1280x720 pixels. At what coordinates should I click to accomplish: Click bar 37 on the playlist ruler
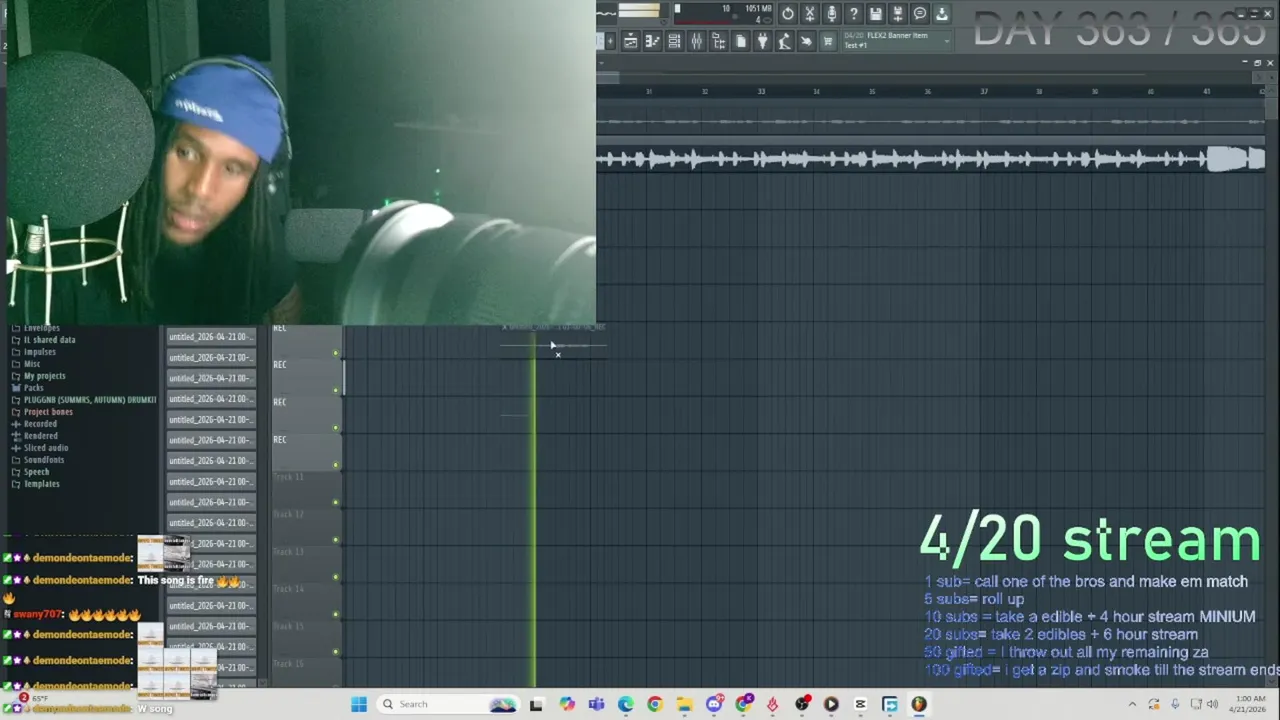(984, 92)
